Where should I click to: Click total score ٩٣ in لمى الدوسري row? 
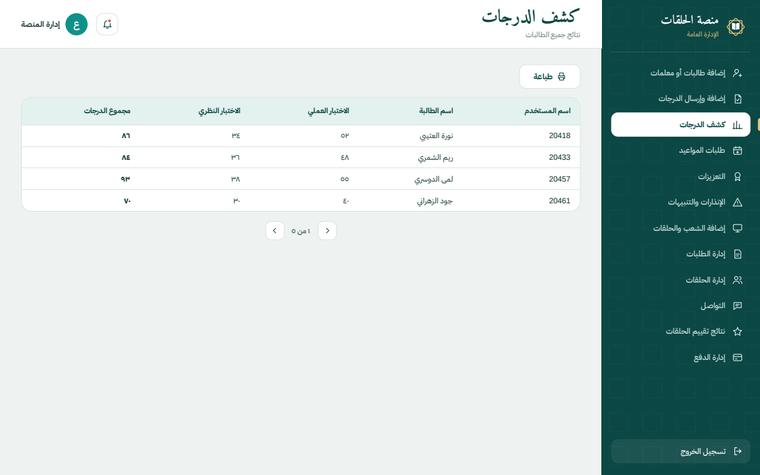click(x=126, y=179)
